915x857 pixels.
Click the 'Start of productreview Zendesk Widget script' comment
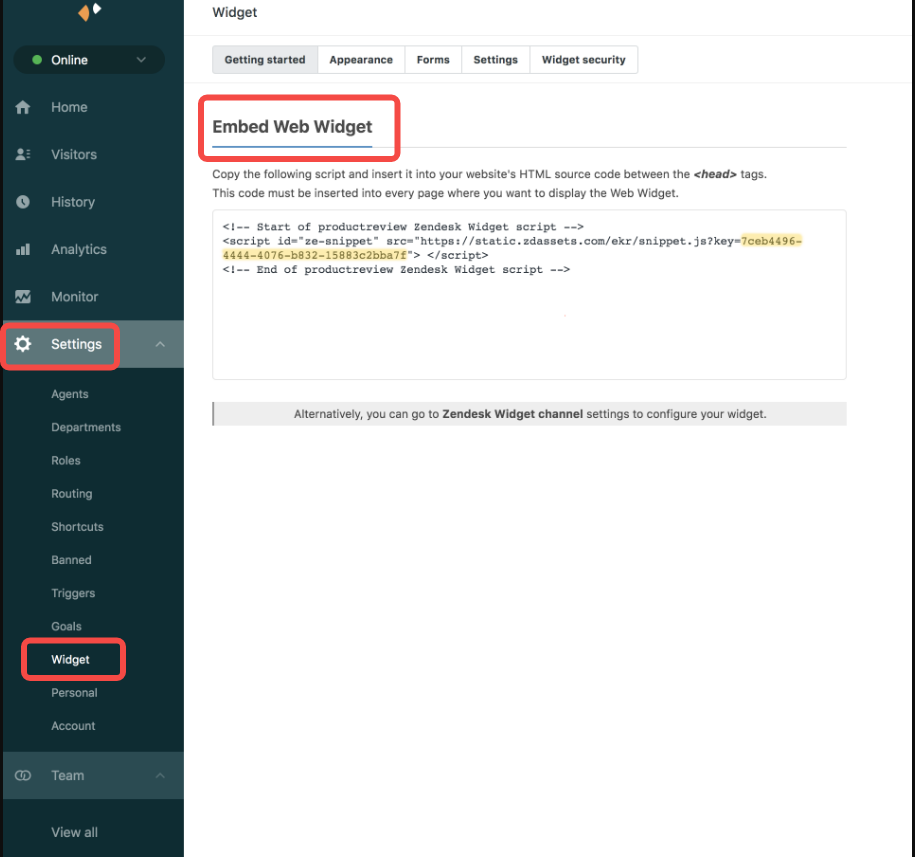point(403,227)
